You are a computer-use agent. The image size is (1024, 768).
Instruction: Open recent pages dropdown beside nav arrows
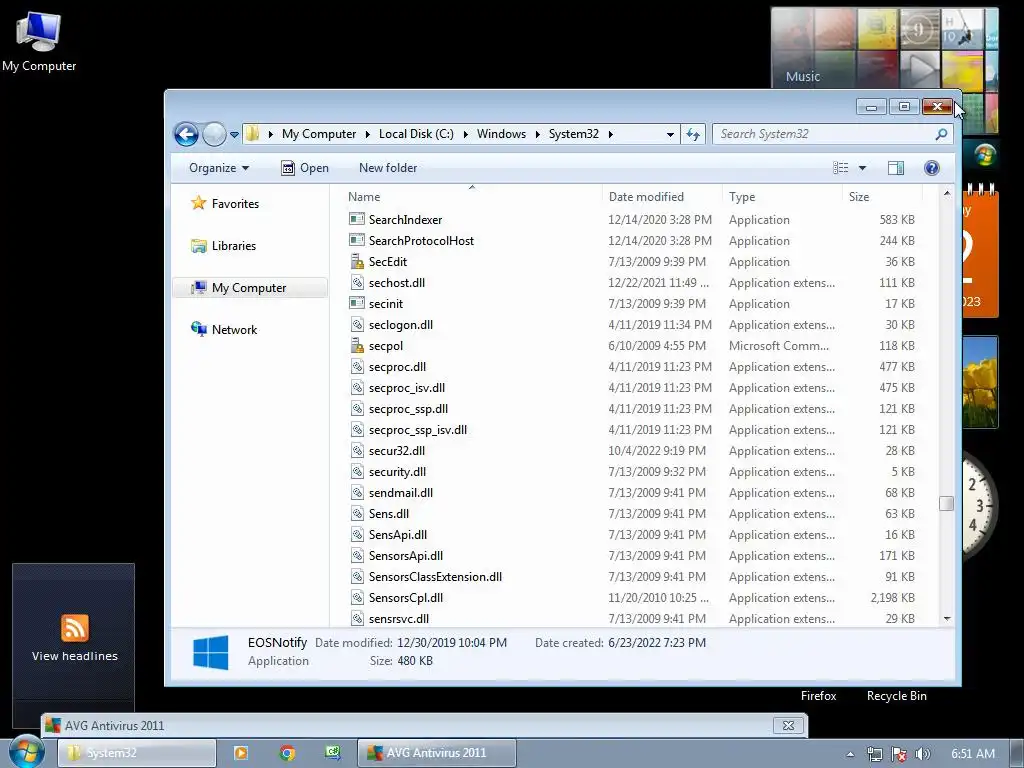coord(234,135)
